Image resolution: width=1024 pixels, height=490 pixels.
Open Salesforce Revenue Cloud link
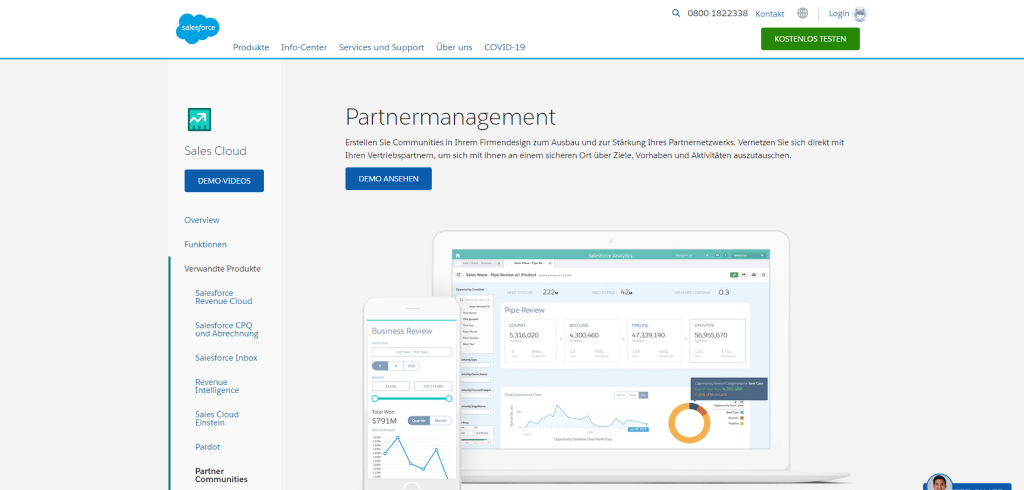[x=223, y=297]
